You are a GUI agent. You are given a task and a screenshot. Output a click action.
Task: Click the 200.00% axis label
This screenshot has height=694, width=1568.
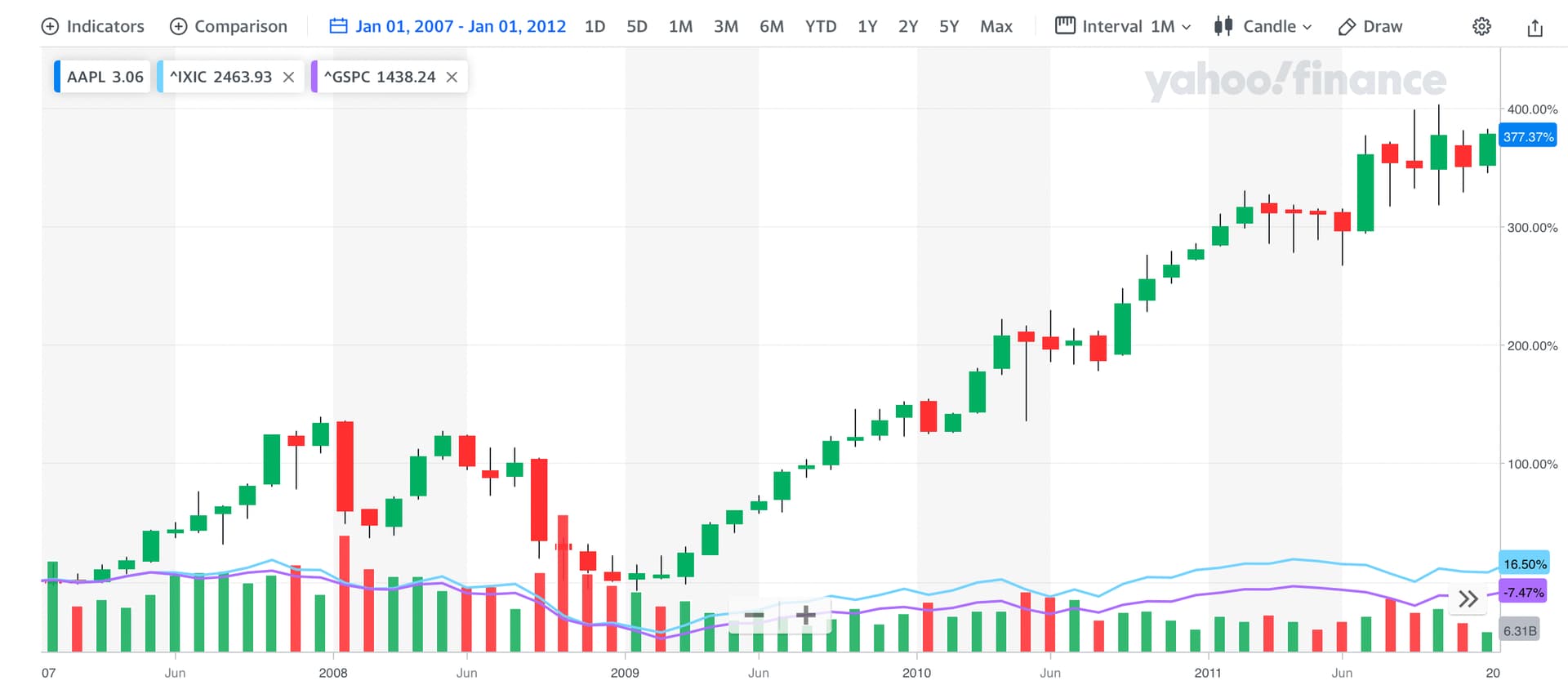click(1532, 346)
